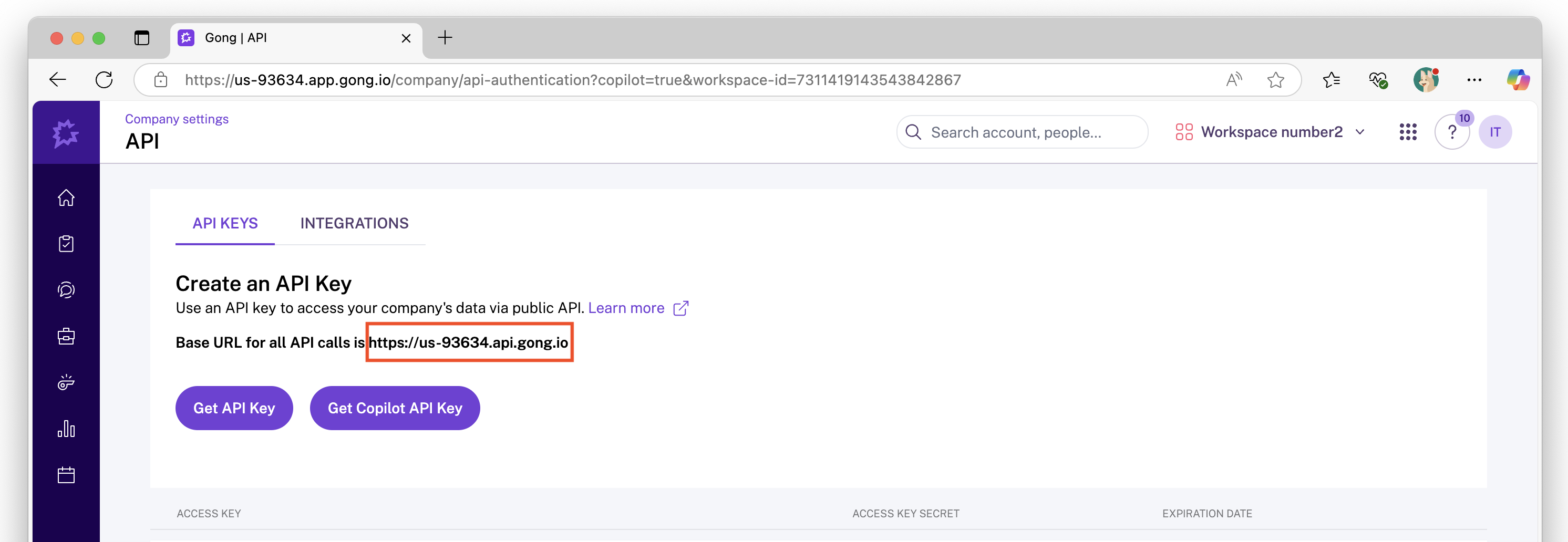Viewport: 1568px width, 542px height.
Task: Open Copilot from the browser toolbar
Action: click(x=1518, y=80)
